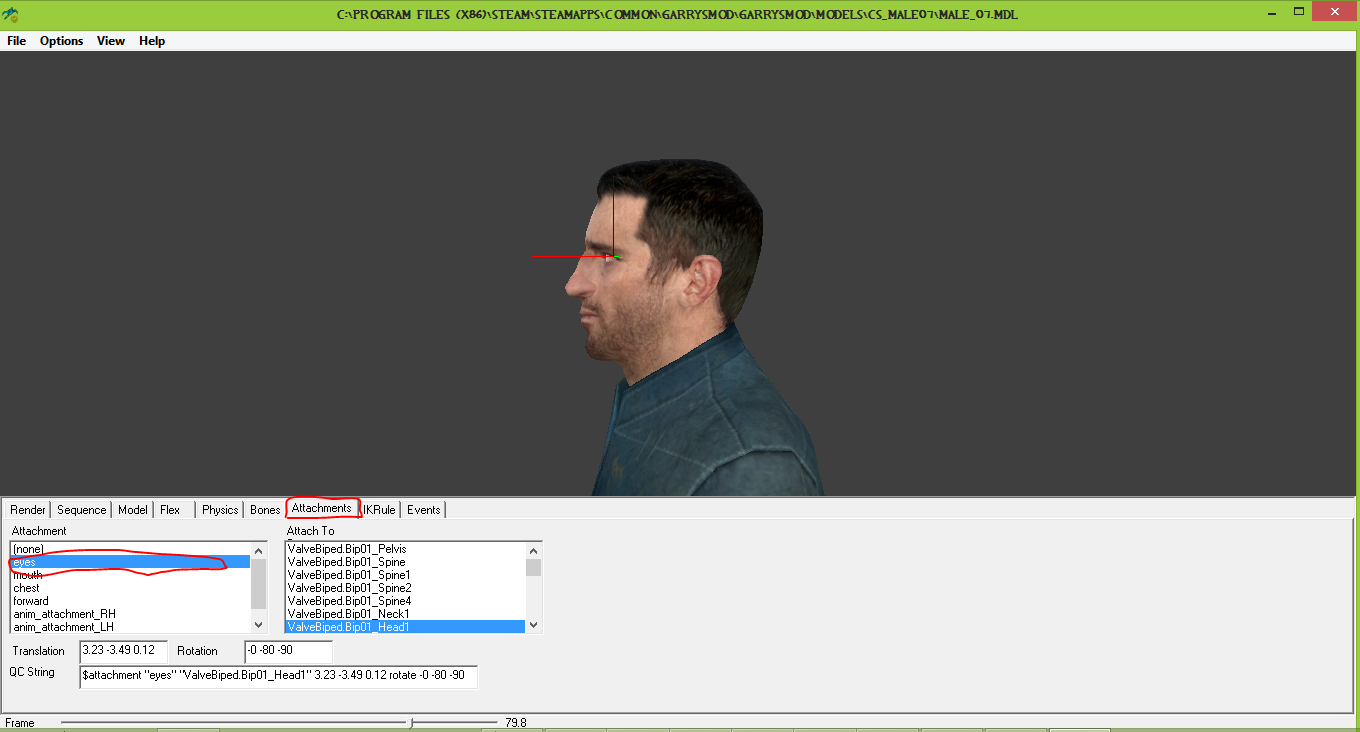This screenshot has height=732, width=1360.
Task: Choose ValveBiped.Bip01_Neck1 bone
Action: [x=405, y=614]
